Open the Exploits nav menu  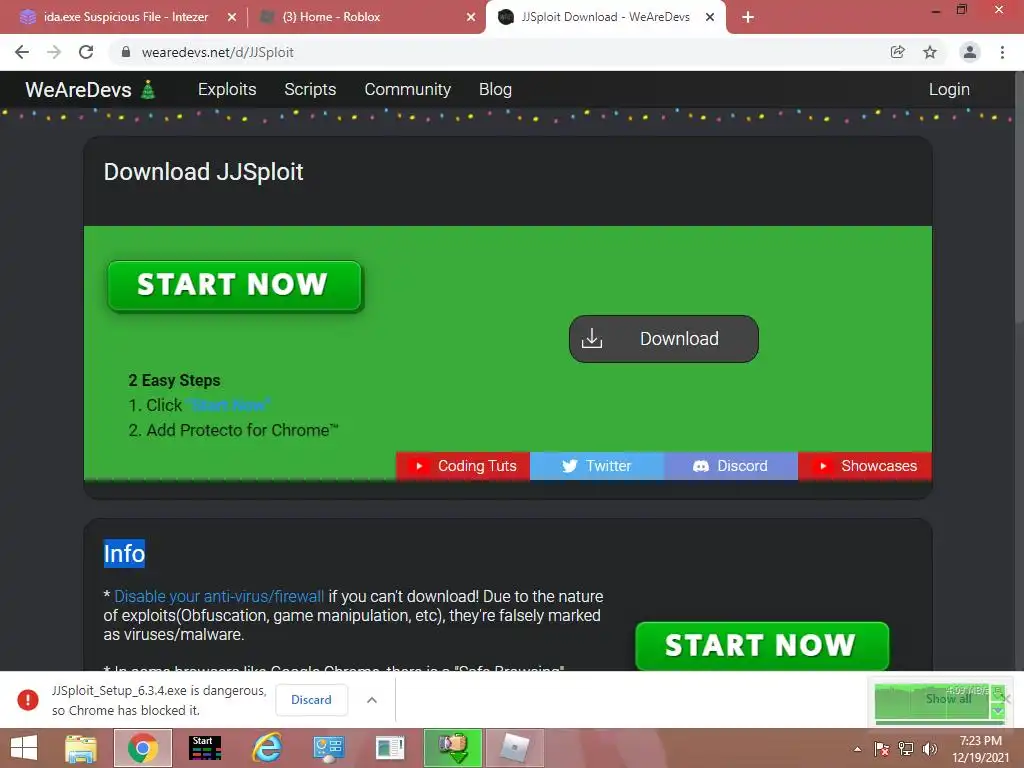227,89
